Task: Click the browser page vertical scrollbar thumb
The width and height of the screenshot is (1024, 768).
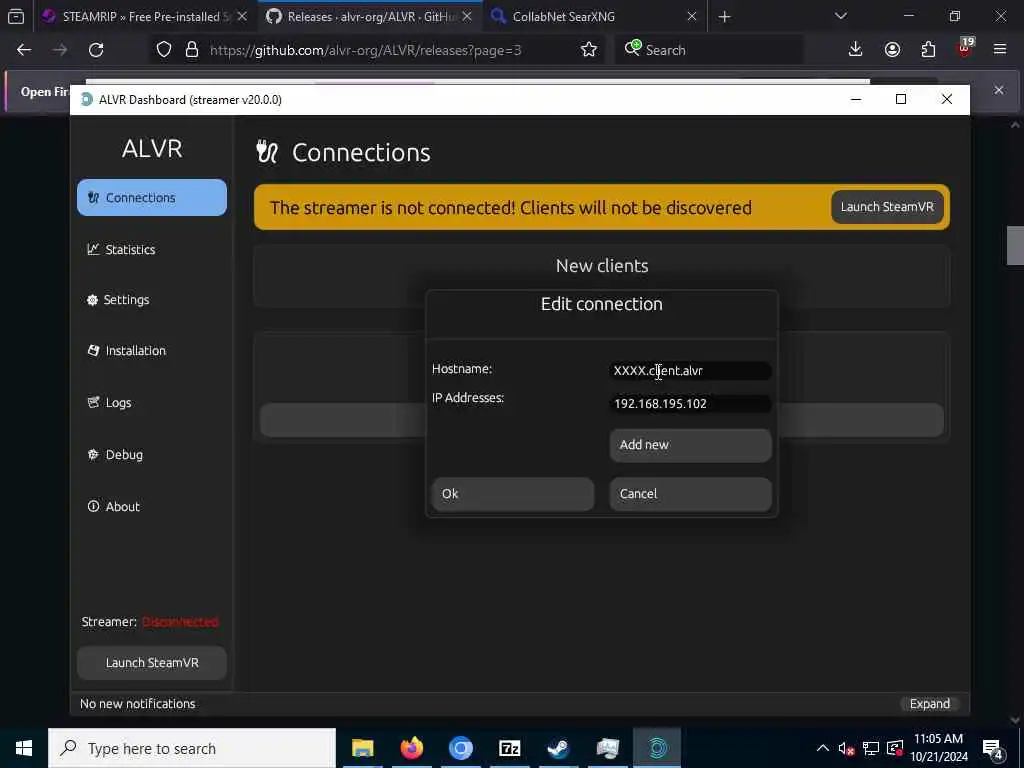Action: [1015, 245]
